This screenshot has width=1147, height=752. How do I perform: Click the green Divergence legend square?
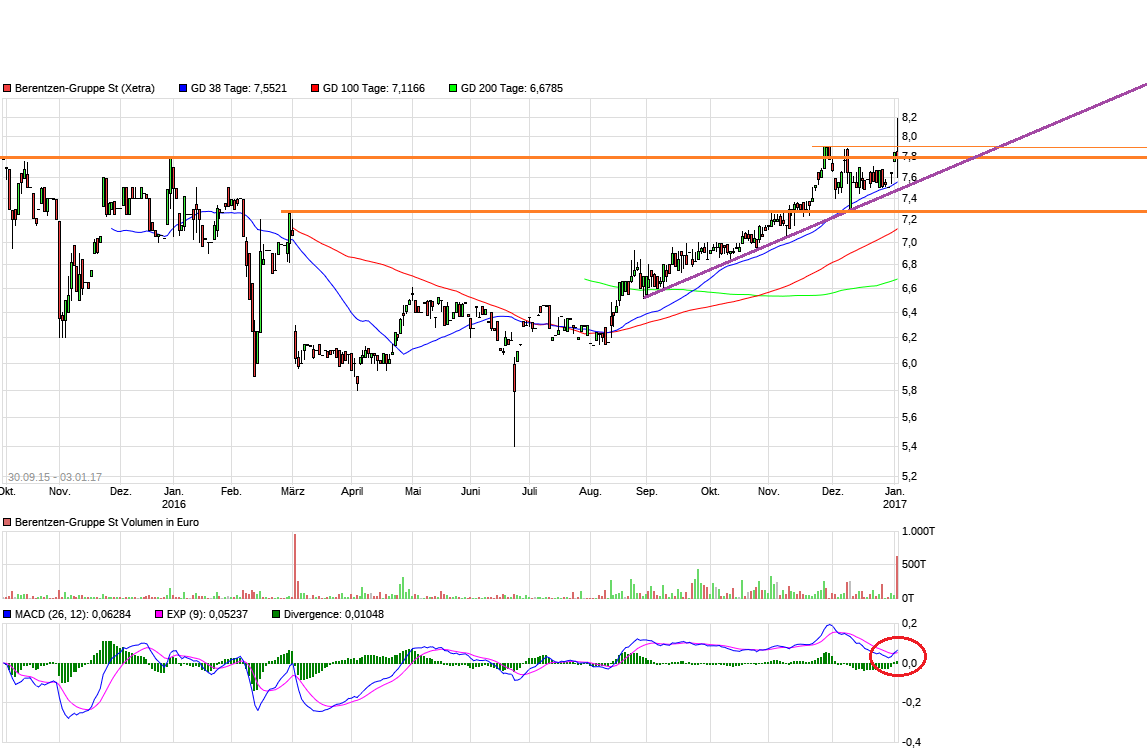(x=276, y=614)
